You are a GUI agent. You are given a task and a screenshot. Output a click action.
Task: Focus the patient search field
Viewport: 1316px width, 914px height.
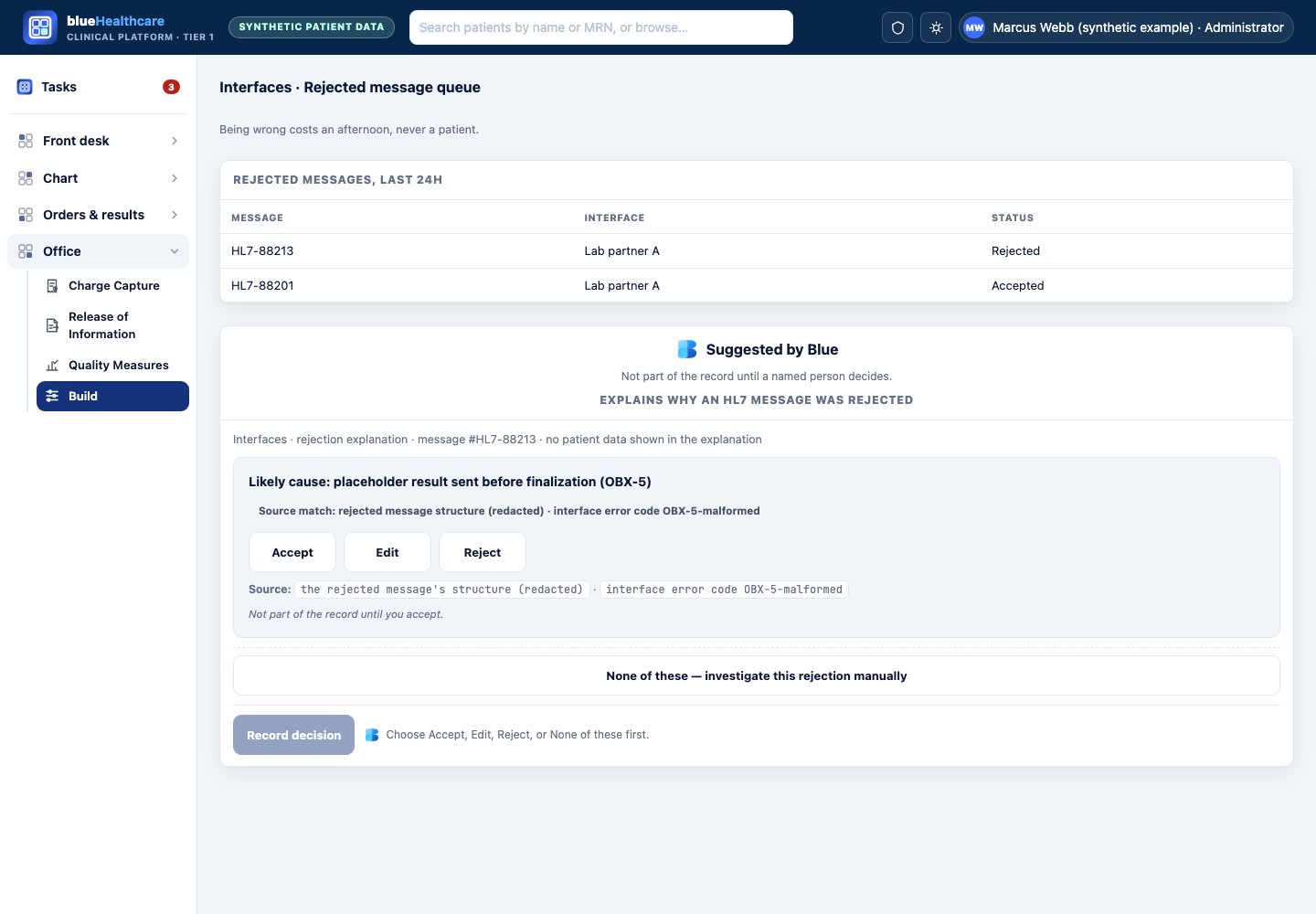[601, 27]
